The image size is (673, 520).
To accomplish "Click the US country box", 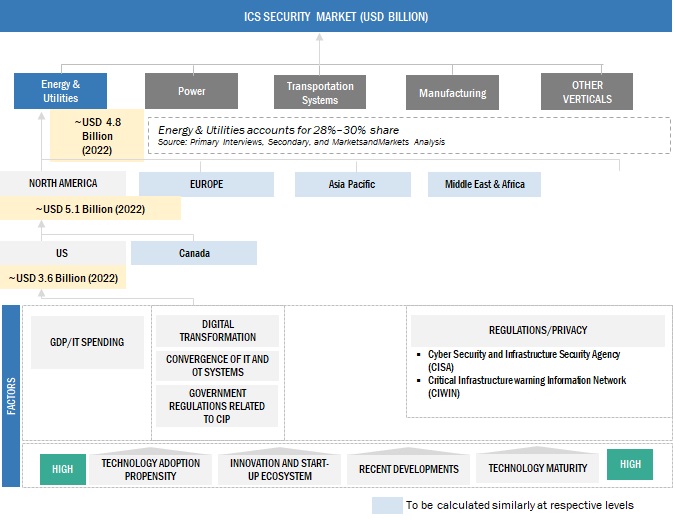I will (x=63, y=253).
